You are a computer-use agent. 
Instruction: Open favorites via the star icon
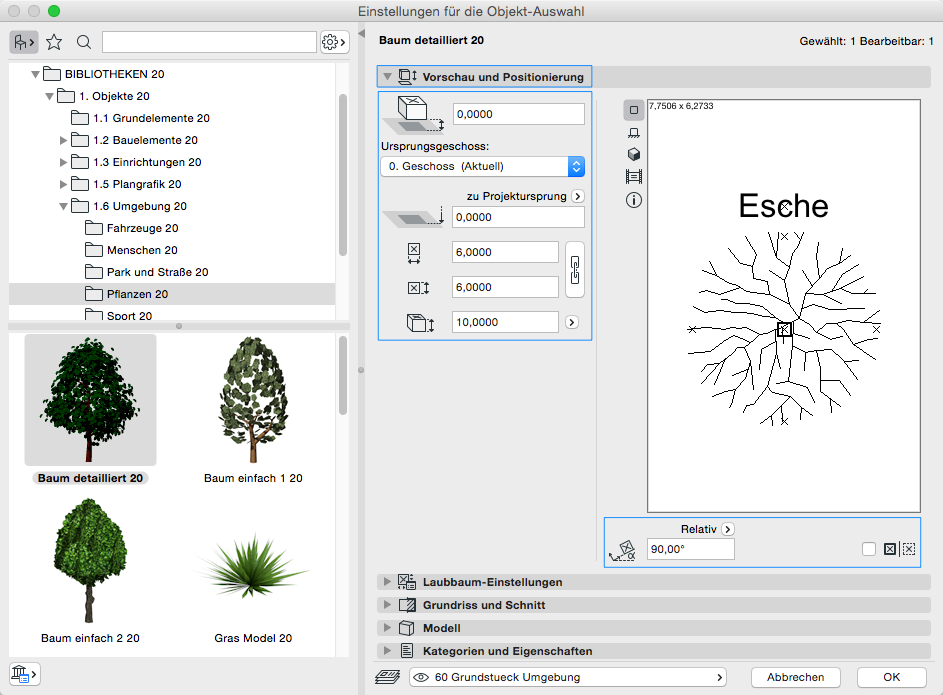[54, 42]
